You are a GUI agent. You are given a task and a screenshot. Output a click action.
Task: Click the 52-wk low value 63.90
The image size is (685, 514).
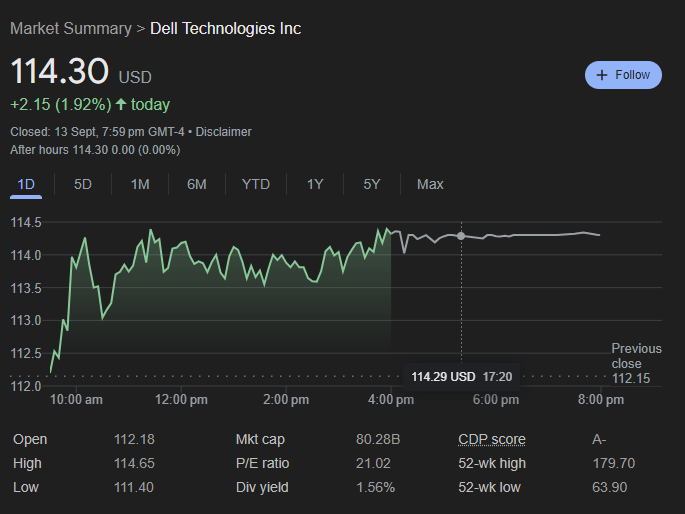tap(609, 487)
